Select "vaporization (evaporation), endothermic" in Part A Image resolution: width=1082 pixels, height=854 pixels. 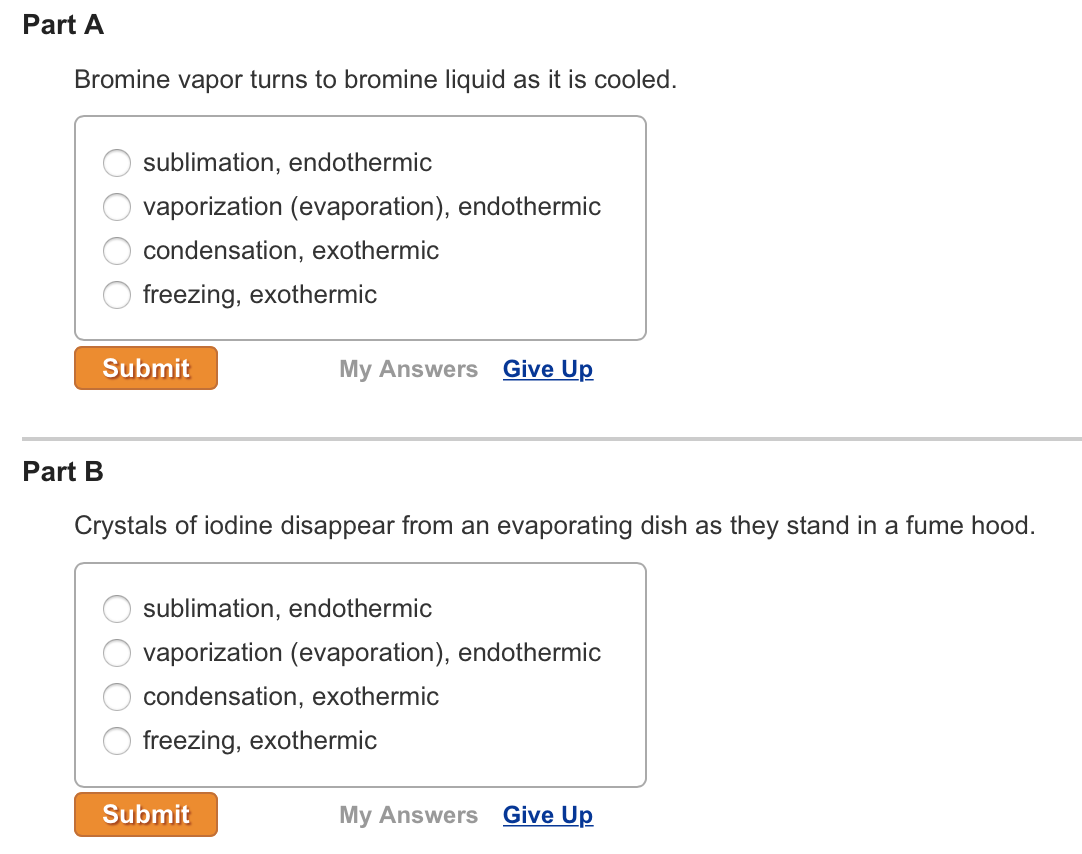[117, 207]
